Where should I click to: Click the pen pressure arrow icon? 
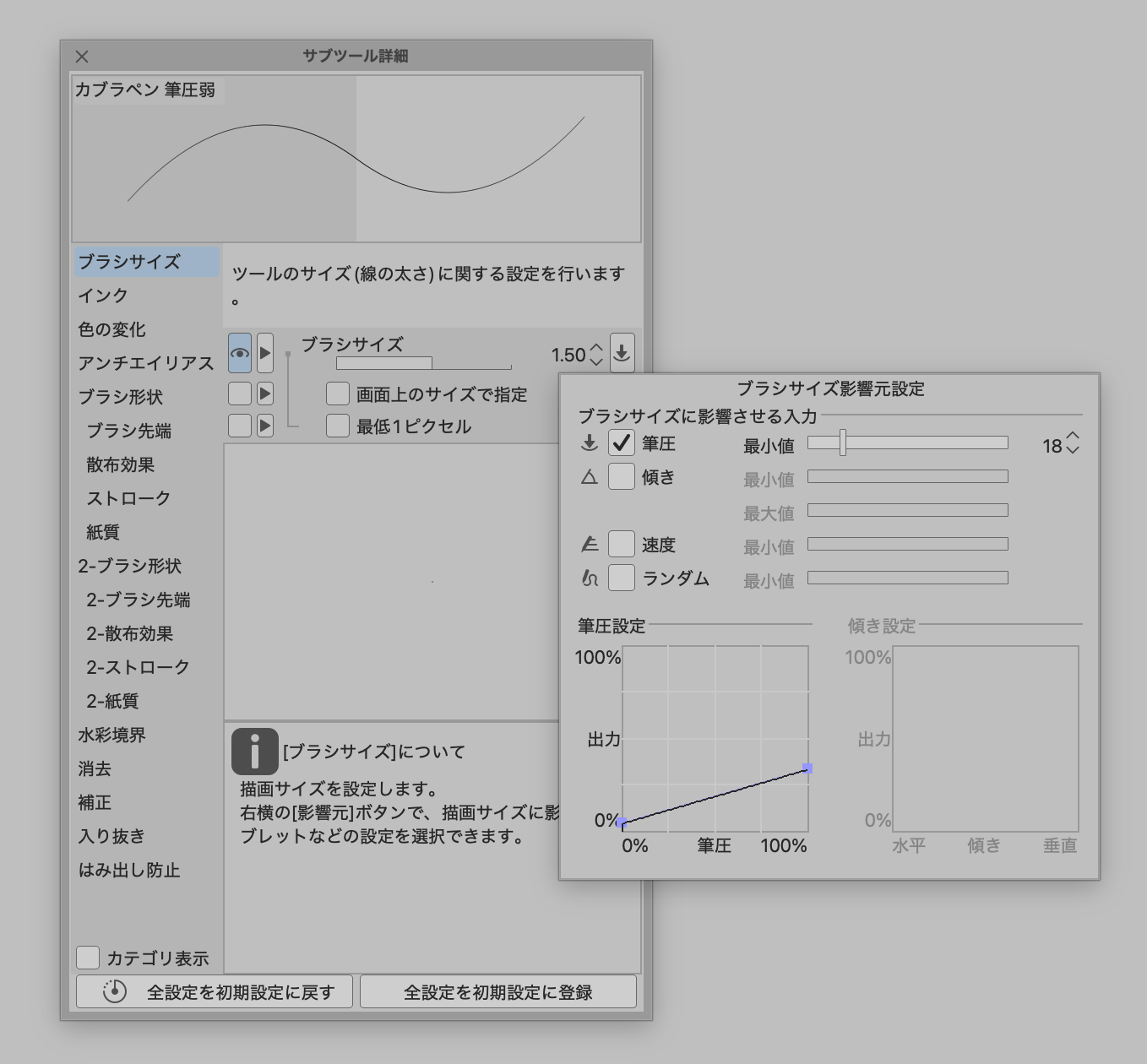(x=590, y=443)
